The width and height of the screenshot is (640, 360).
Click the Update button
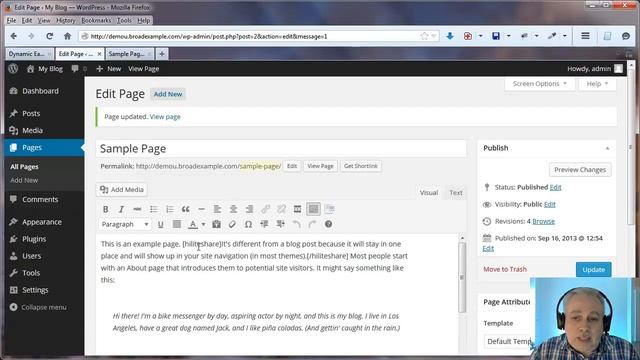(x=593, y=269)
